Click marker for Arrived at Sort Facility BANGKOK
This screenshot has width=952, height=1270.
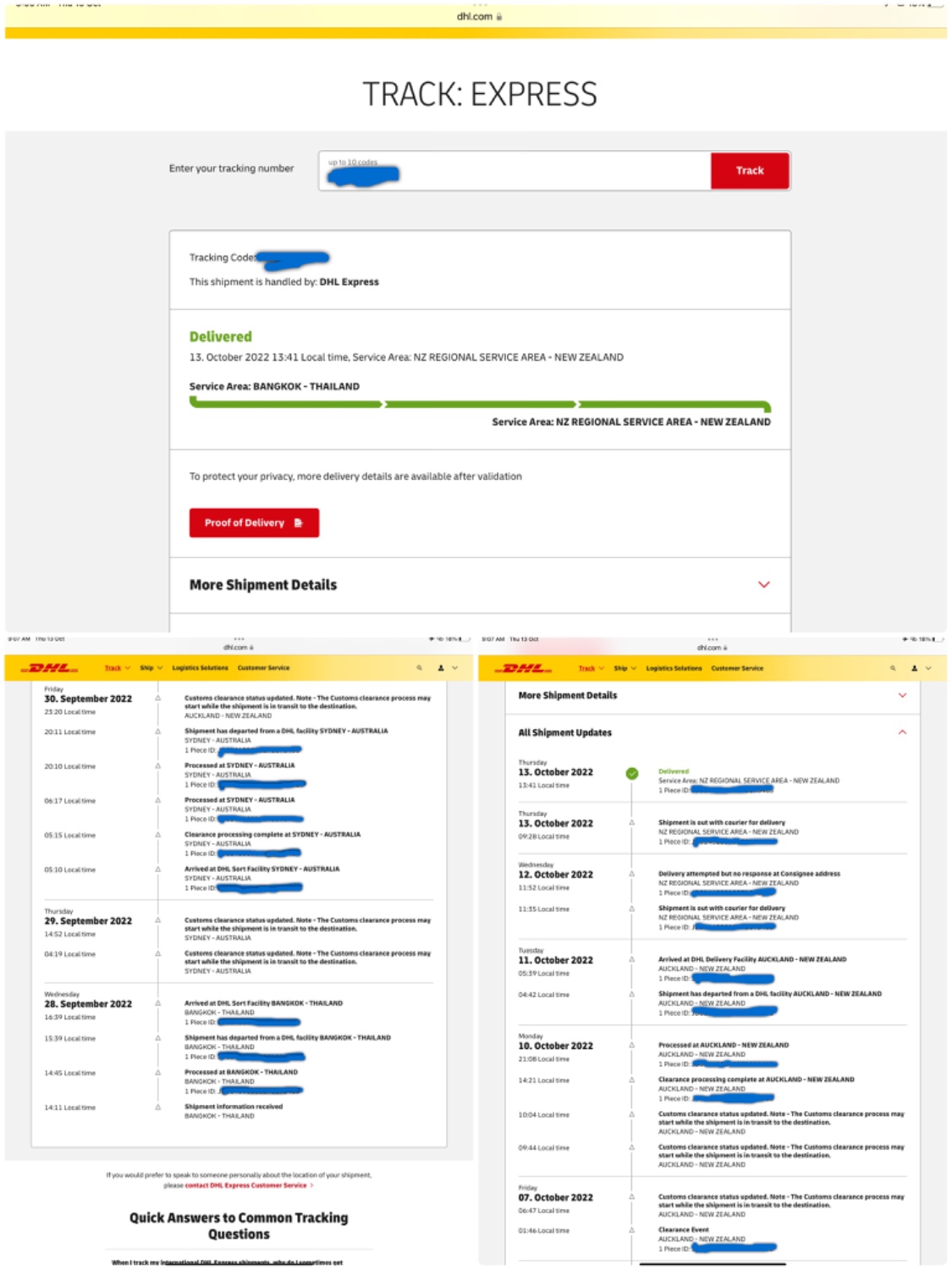158,1003
